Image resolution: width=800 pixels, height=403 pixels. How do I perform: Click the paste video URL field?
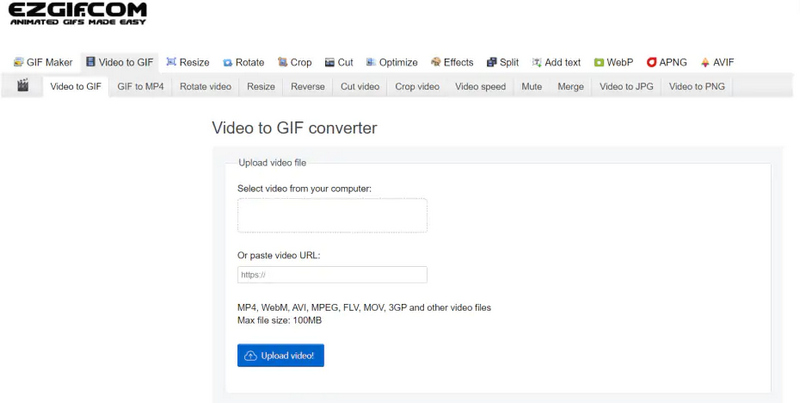(x=332, y=274)
